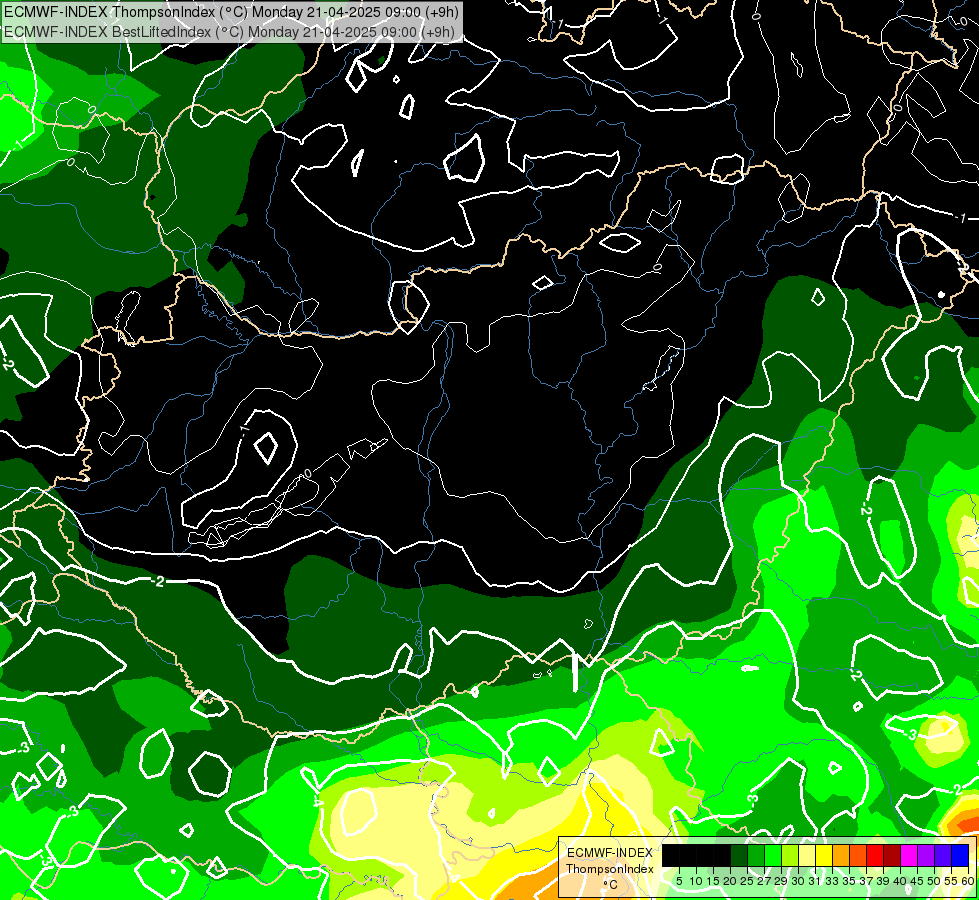The width and height of the screenshot is (979, 900).
Task: Select the indigo 50–55 legend swatch
Action: click(943, 855)
